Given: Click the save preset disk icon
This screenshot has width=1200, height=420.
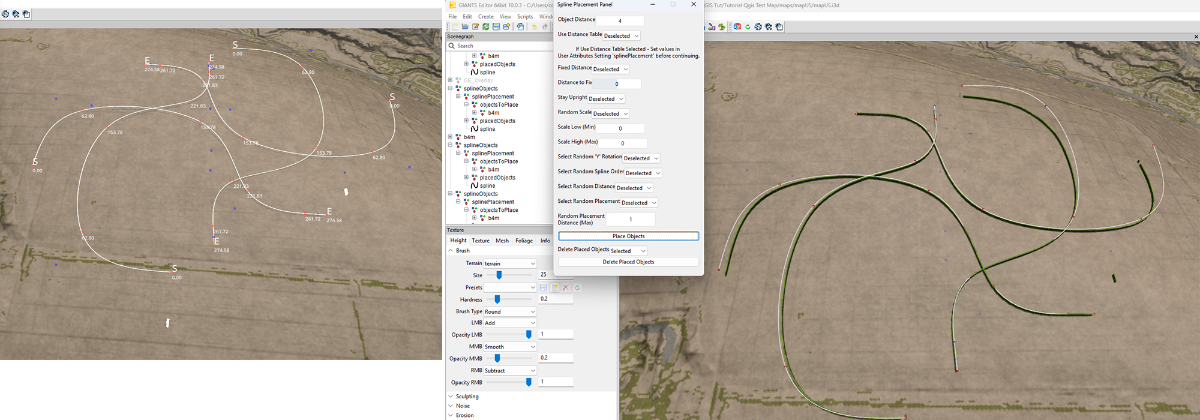Looking at the screenshot, I should tap(543, 287).
